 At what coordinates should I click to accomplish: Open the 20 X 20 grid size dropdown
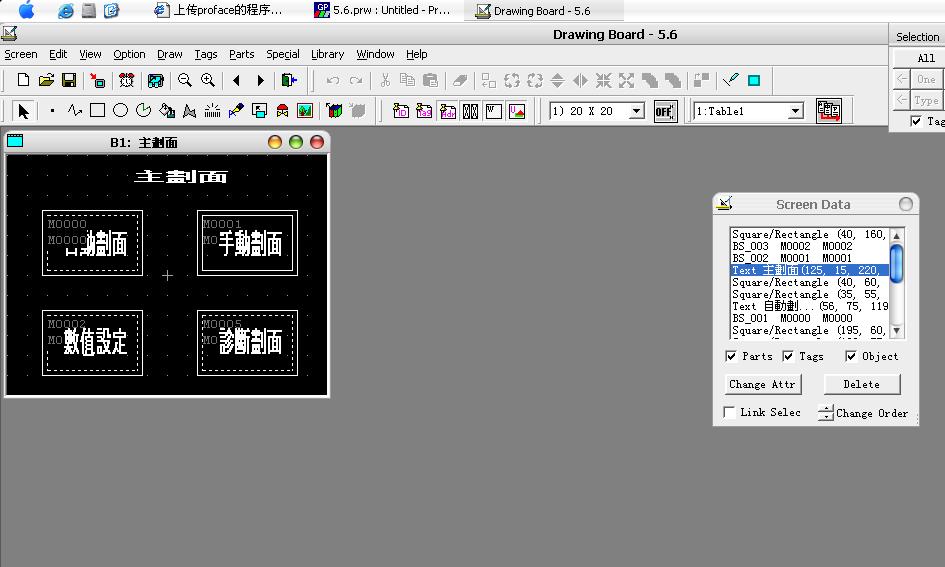(x=636, y=112)
